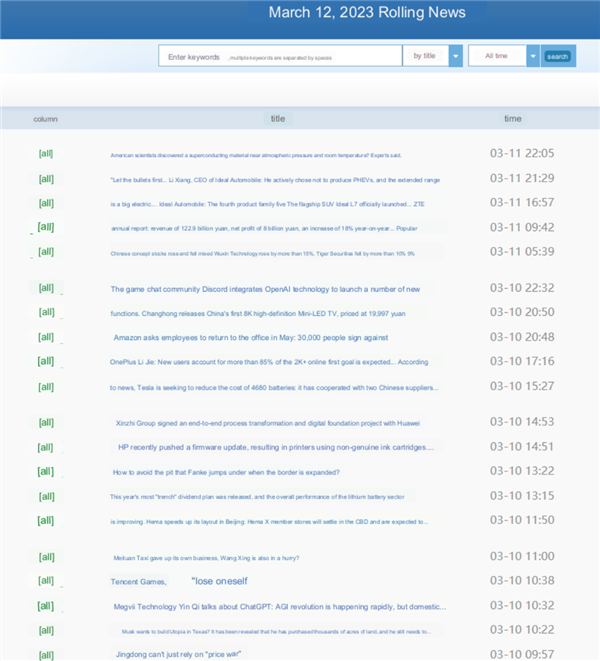
Task: Click [all] tag in 03-11 09:42 row
Action: coord(46,227)
